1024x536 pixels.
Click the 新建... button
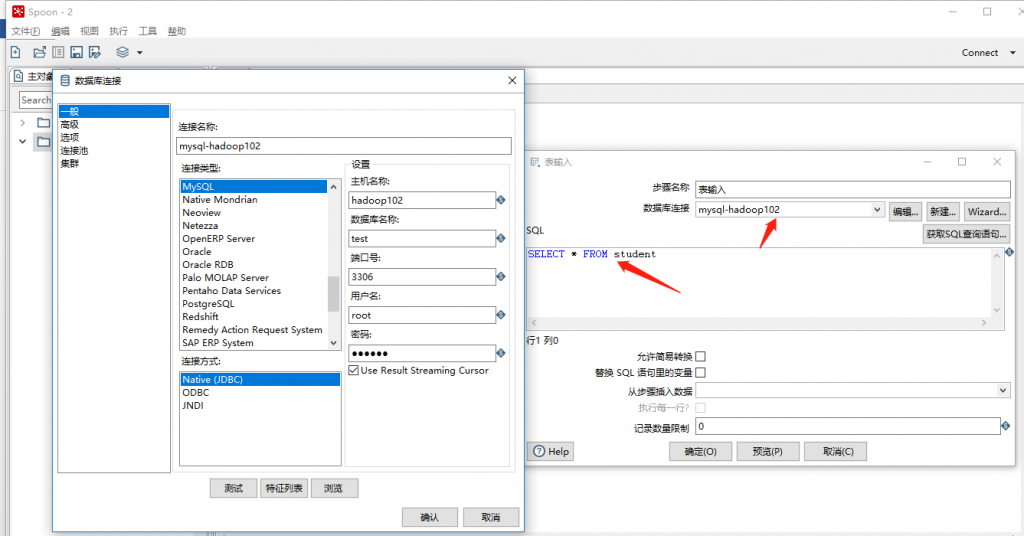pos(942,212)
